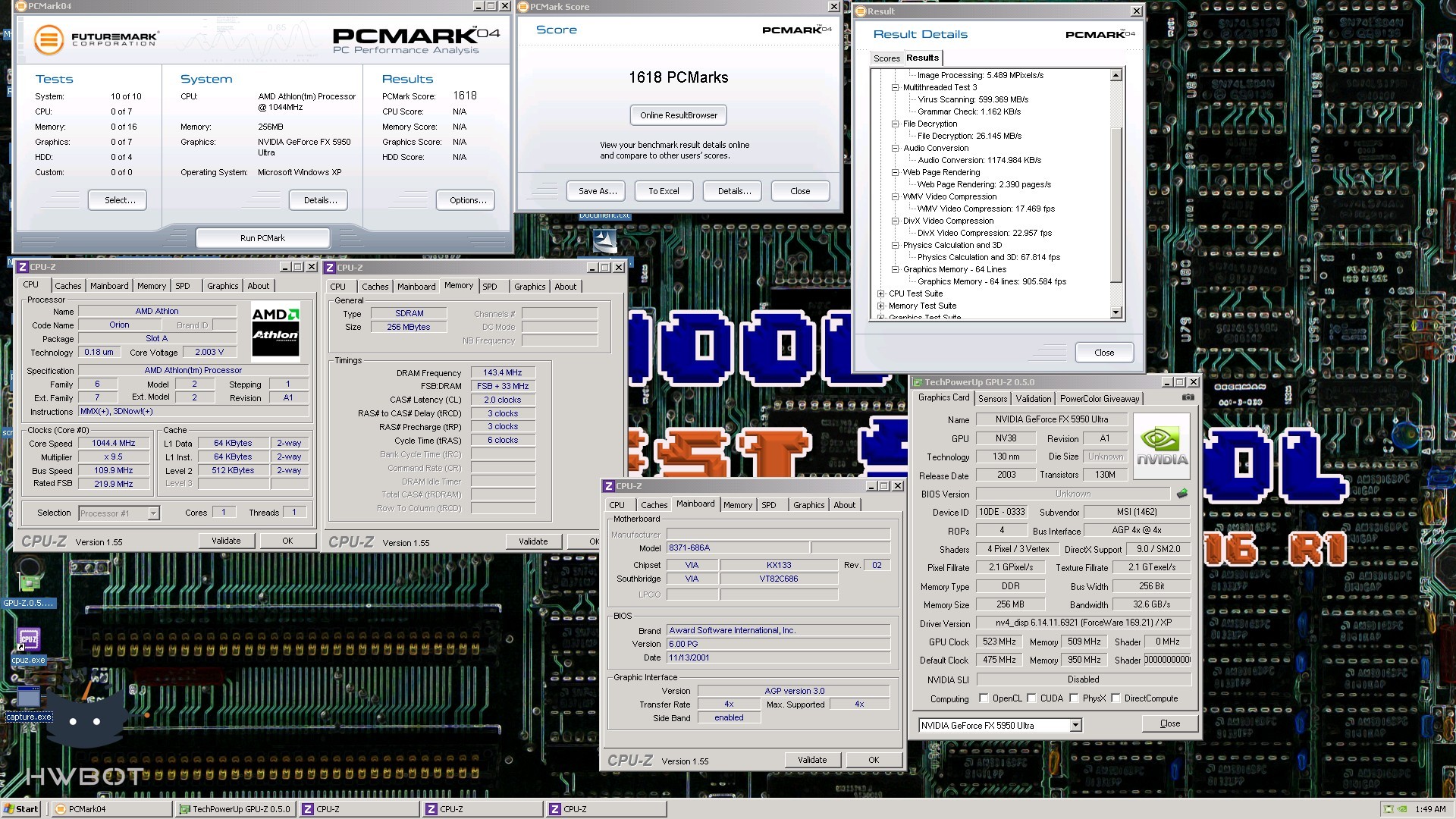This screenshot has width=1456, height=819.
Task: Click PCMark04 taskbar button
Action: click(x=112, y=809)
